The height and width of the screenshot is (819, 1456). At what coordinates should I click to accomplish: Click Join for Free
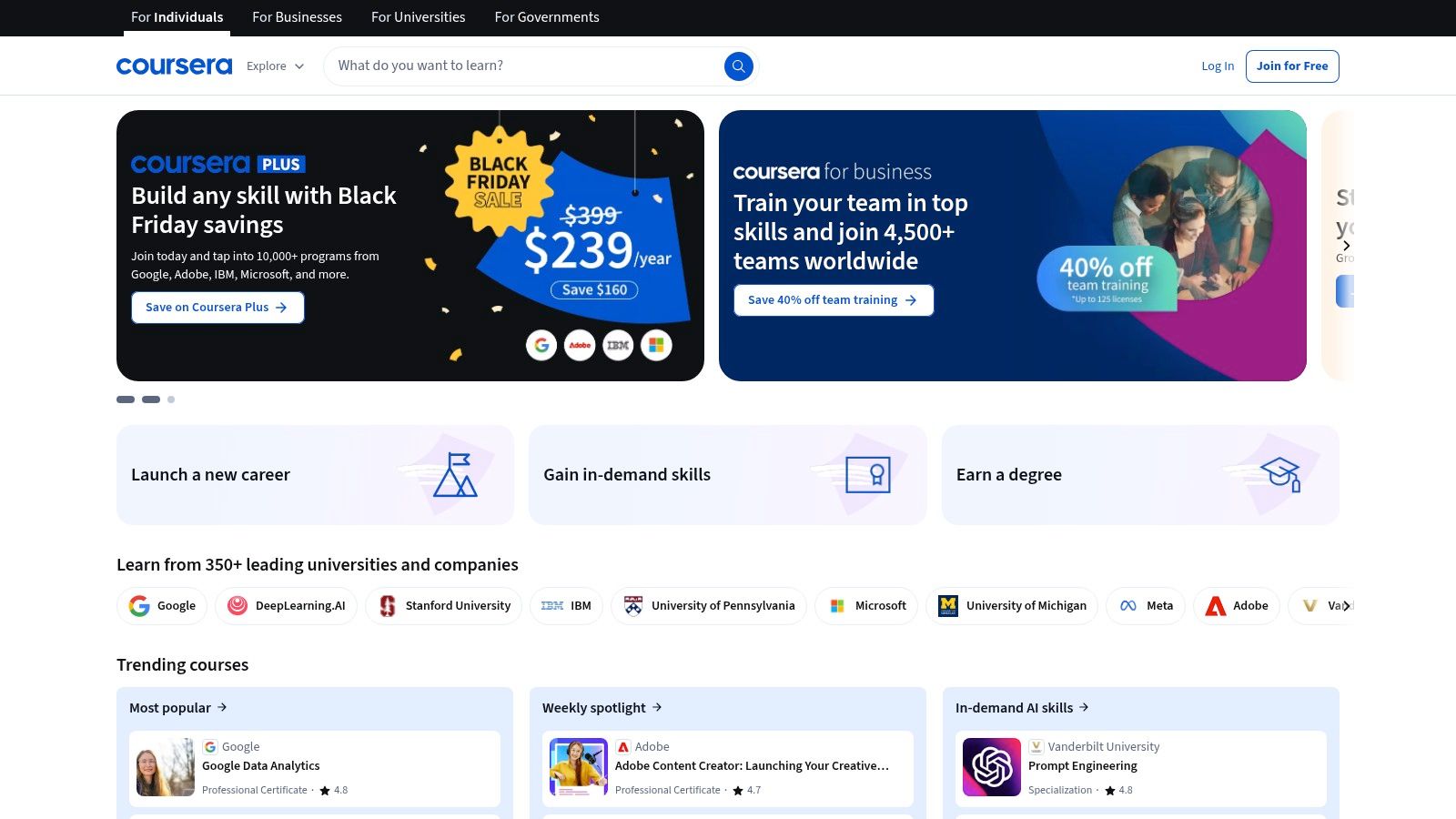[1292, 66]
